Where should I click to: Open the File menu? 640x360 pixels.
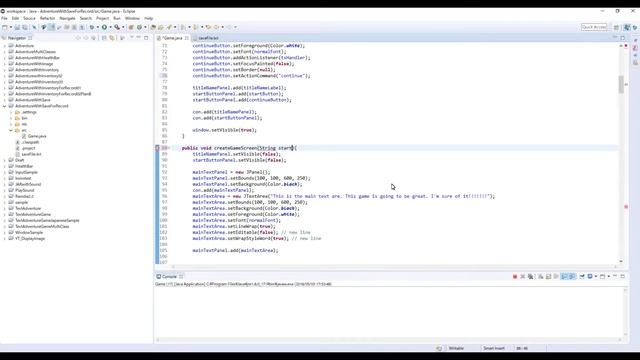[4, 18]
